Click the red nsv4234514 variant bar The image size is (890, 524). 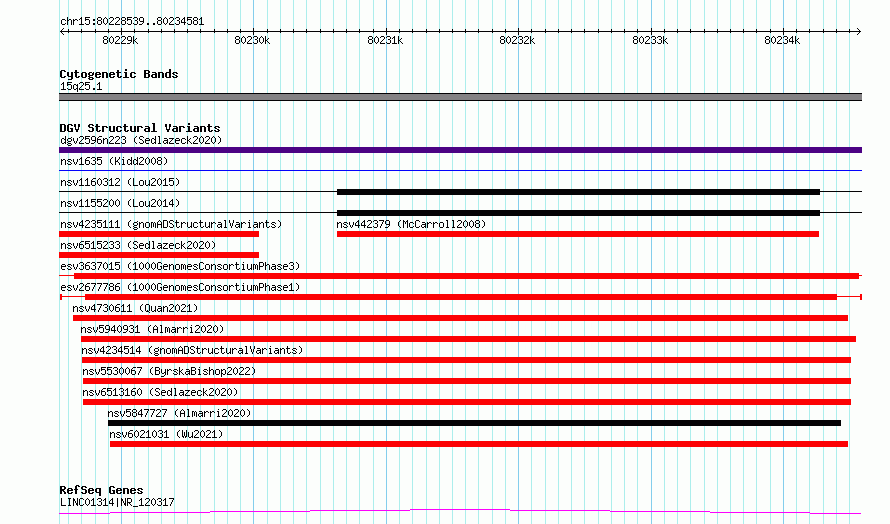[x=467, y=360]
